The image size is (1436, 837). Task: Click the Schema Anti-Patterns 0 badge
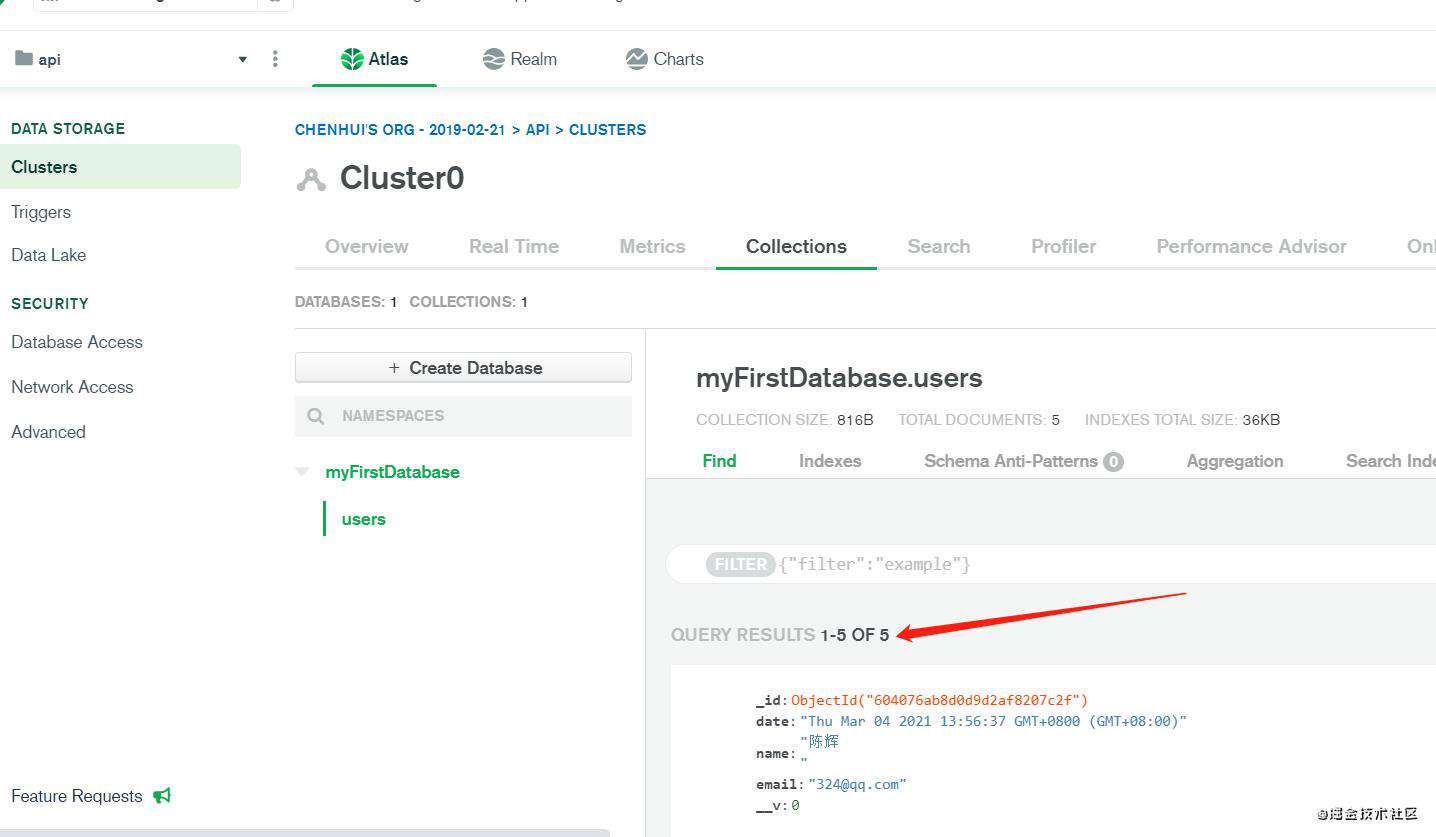(x=1113, y=462)
